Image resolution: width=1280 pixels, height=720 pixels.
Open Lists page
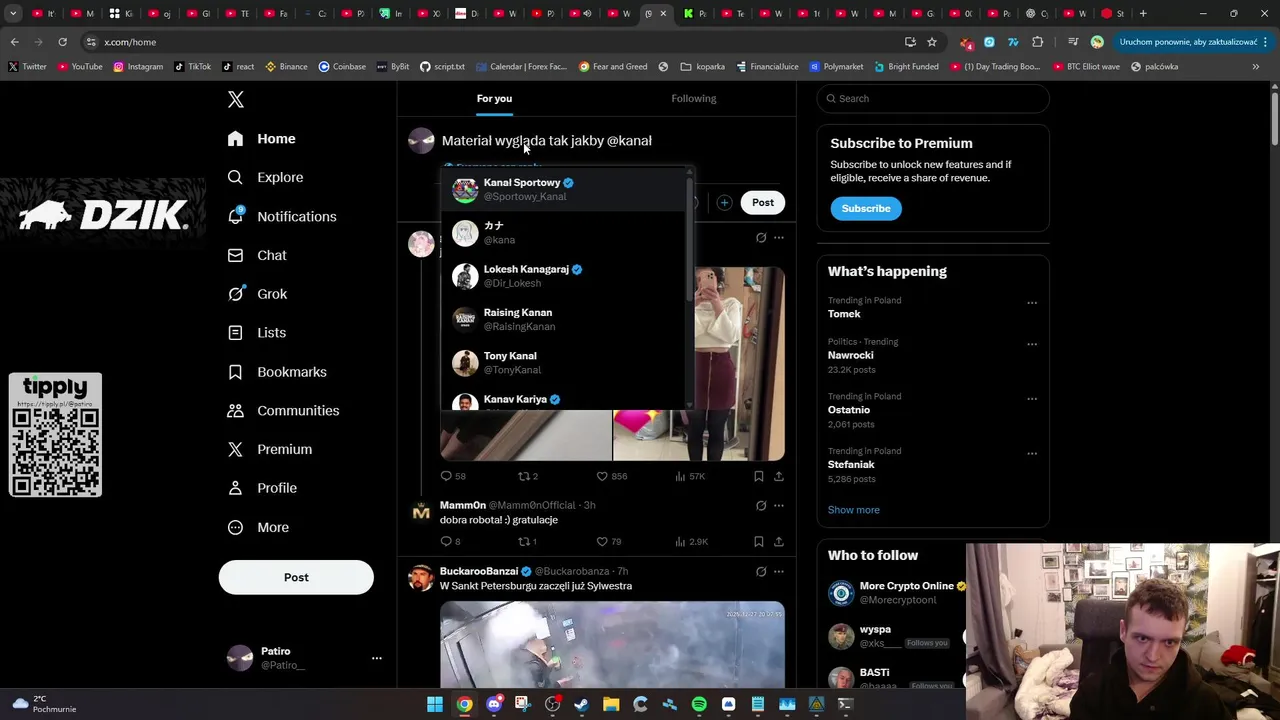(x=257, y=332)
